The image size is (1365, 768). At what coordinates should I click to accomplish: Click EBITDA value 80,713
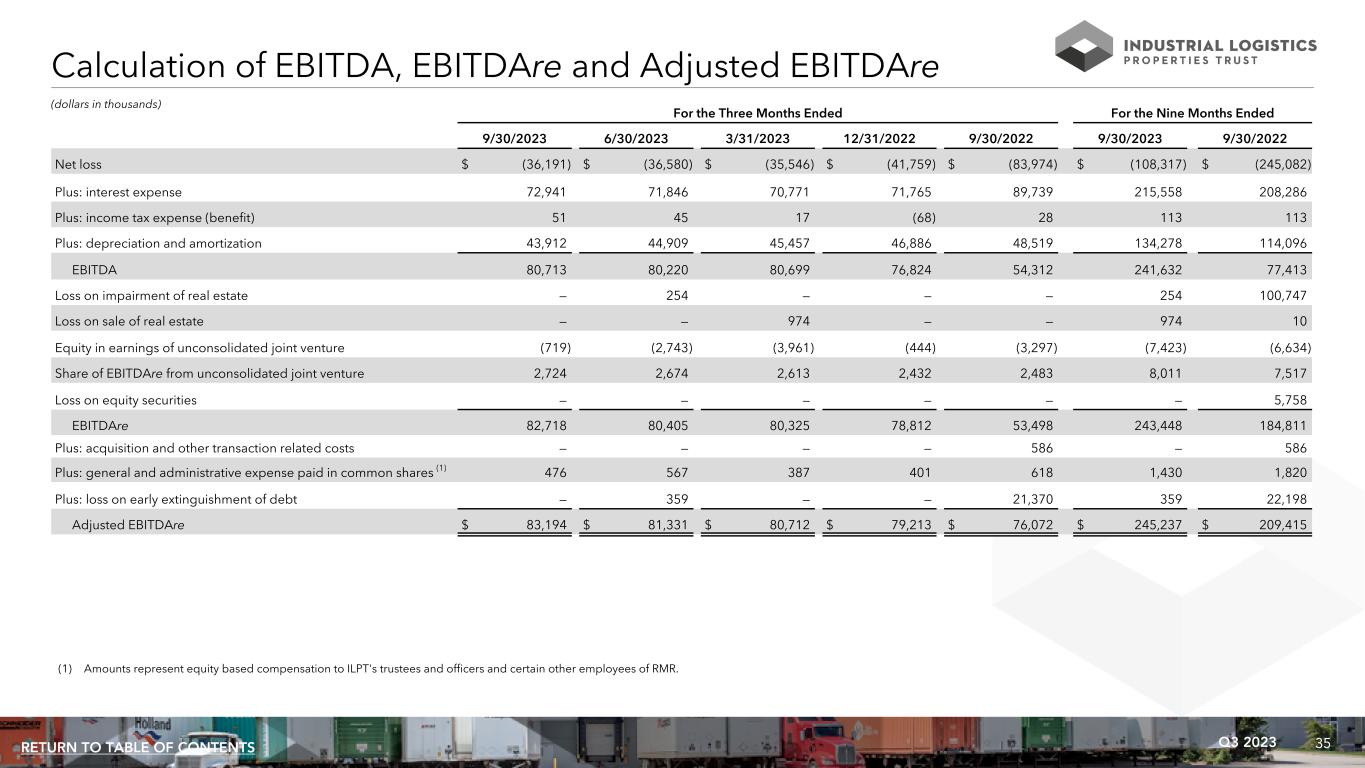pyautogui.click(x=548, y=269)
